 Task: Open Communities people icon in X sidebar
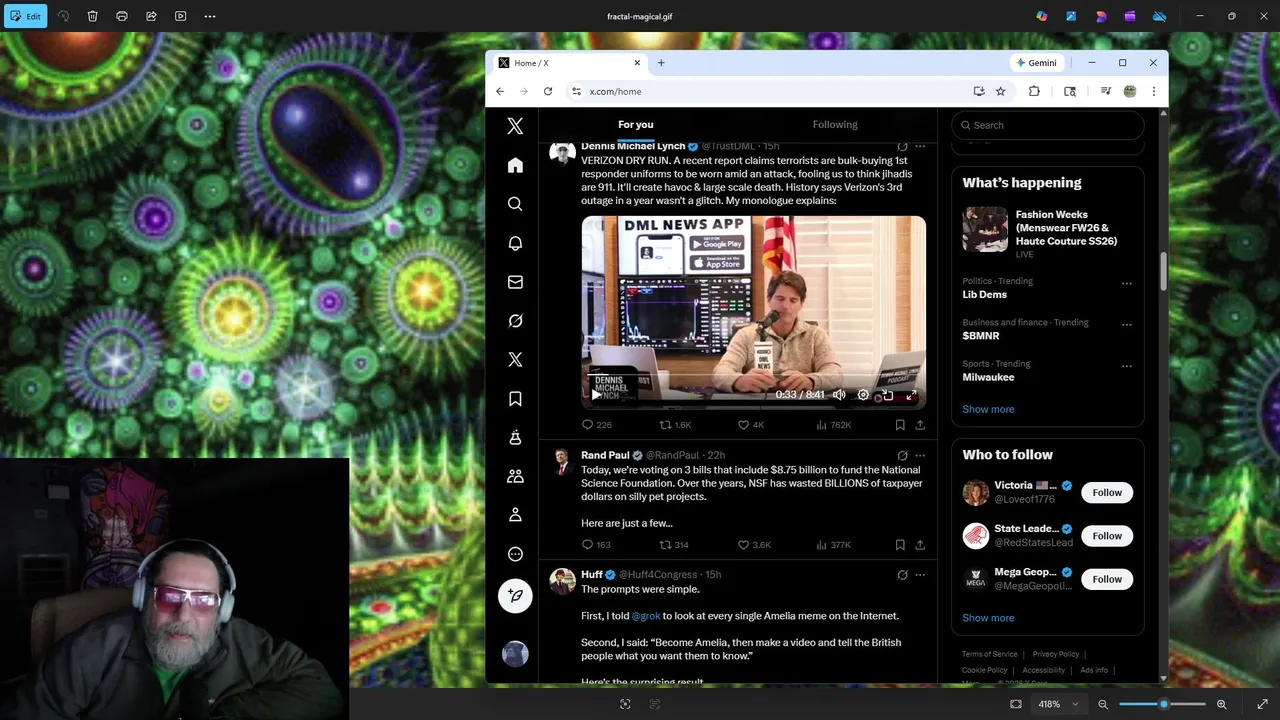pos(515,476)
